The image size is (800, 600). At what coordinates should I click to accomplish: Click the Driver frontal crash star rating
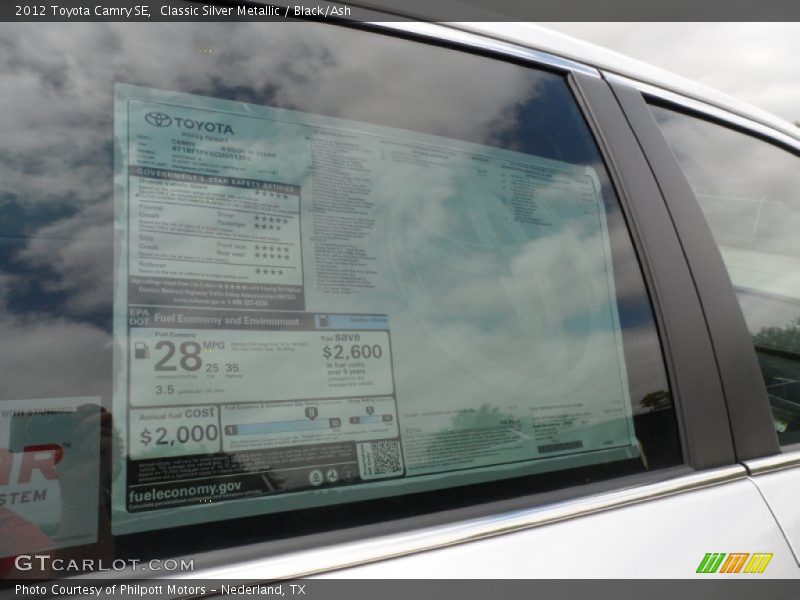pyautogui.click(x=270, y=218)
